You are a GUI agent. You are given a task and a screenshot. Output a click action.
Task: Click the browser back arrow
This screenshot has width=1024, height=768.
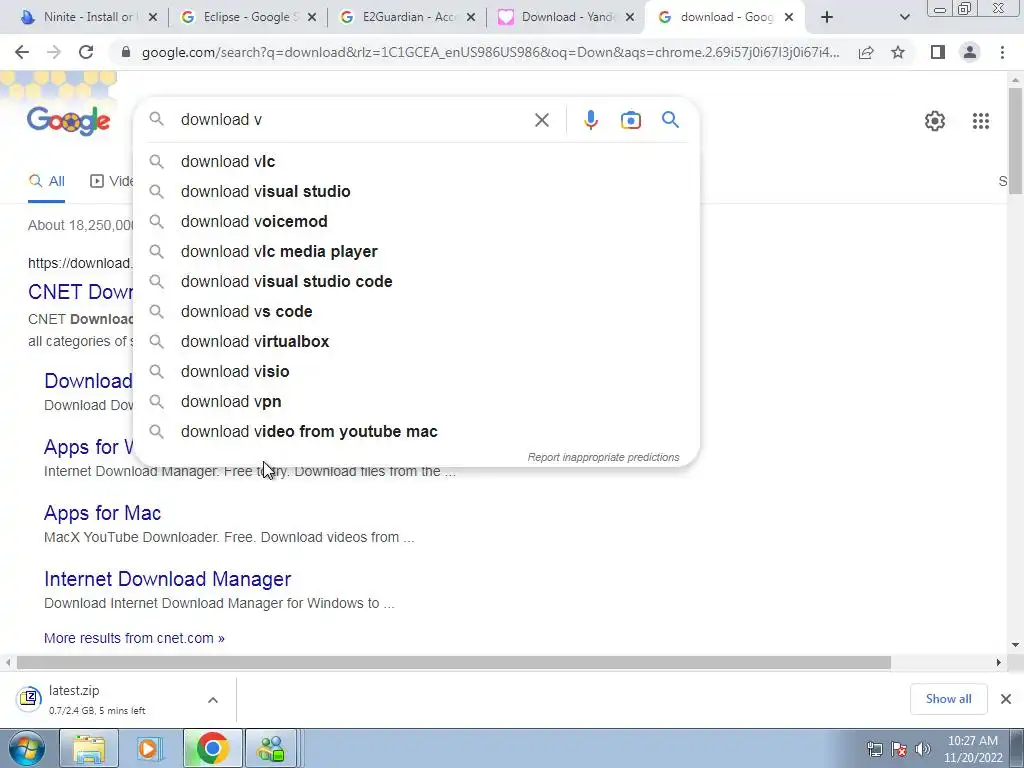[22, 52]
